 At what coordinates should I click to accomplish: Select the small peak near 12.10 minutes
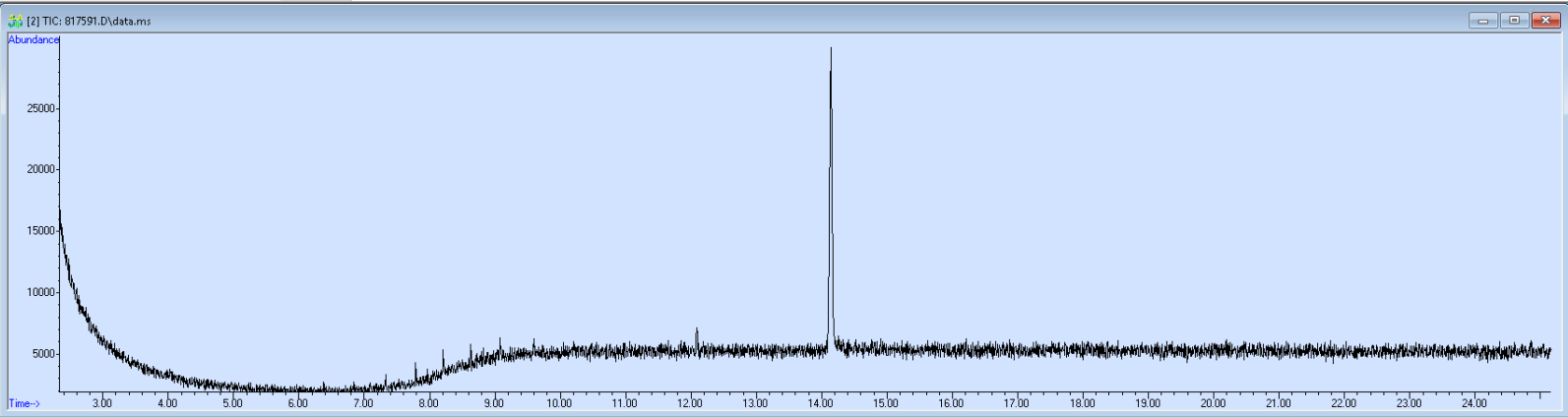pyautogui.click(x=697, y=337)
